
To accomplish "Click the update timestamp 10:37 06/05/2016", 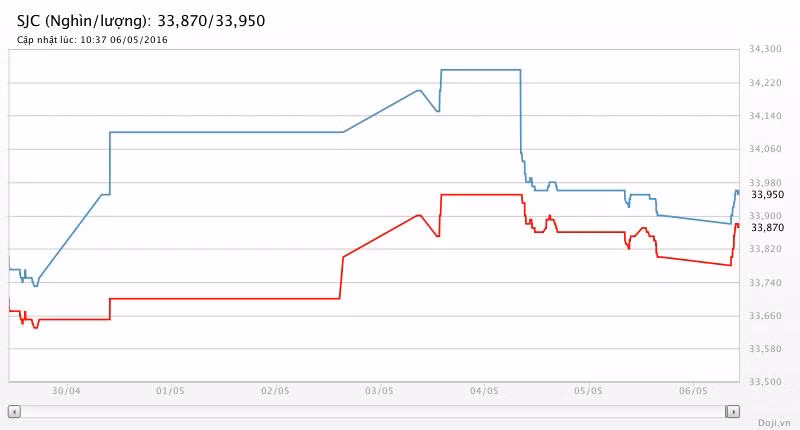I will click(124, 40).
